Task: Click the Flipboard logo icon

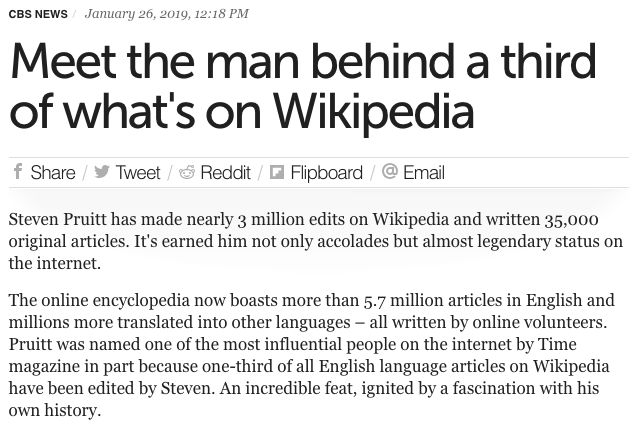Action: (x=277, y=172)
